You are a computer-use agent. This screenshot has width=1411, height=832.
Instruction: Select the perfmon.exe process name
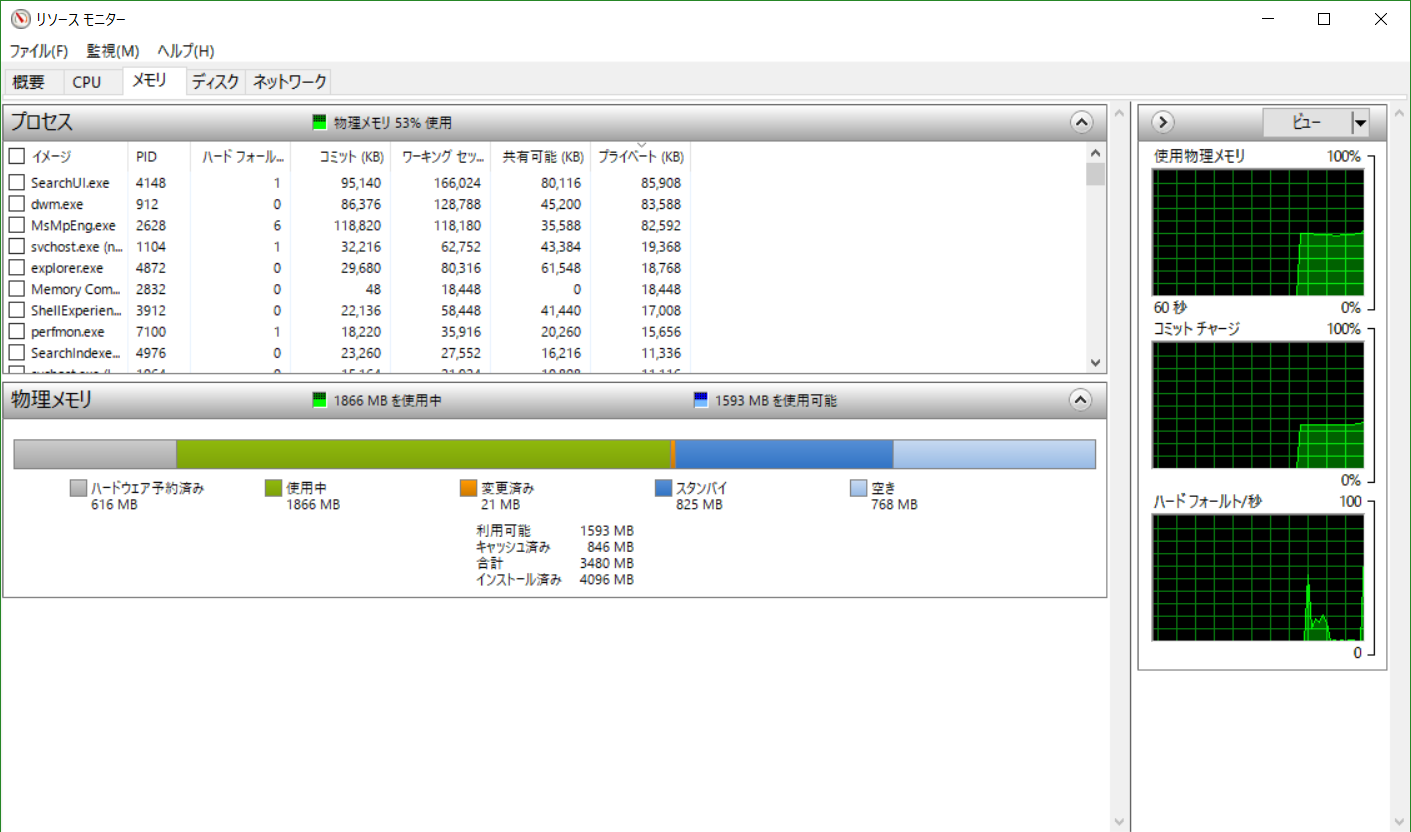point(67,332)
